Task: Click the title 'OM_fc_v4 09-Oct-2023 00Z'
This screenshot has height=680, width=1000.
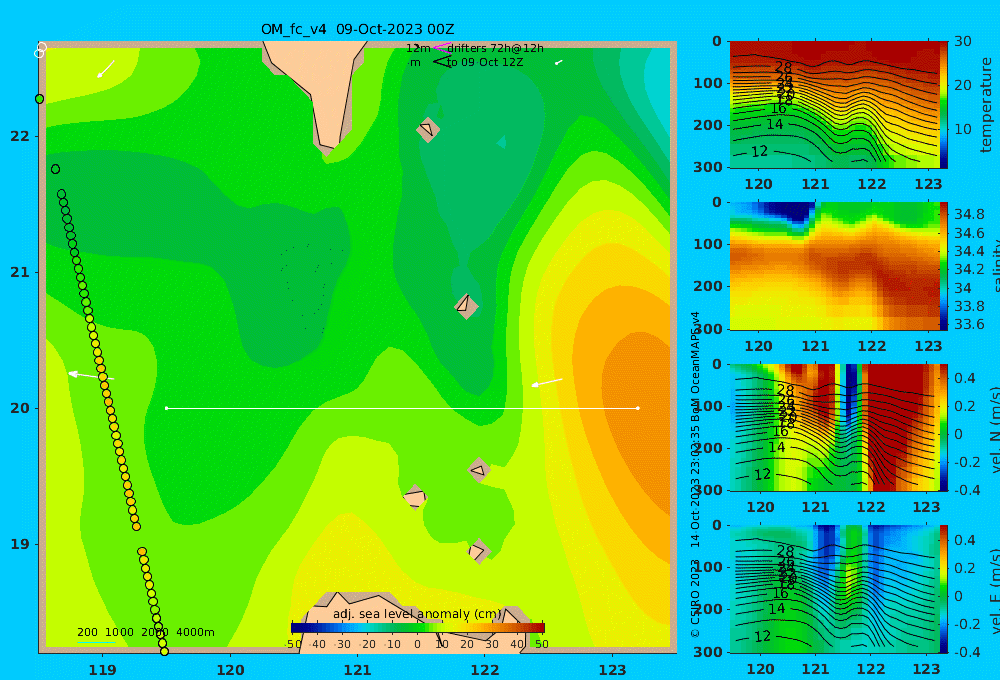Action: [x=358, y=29]
